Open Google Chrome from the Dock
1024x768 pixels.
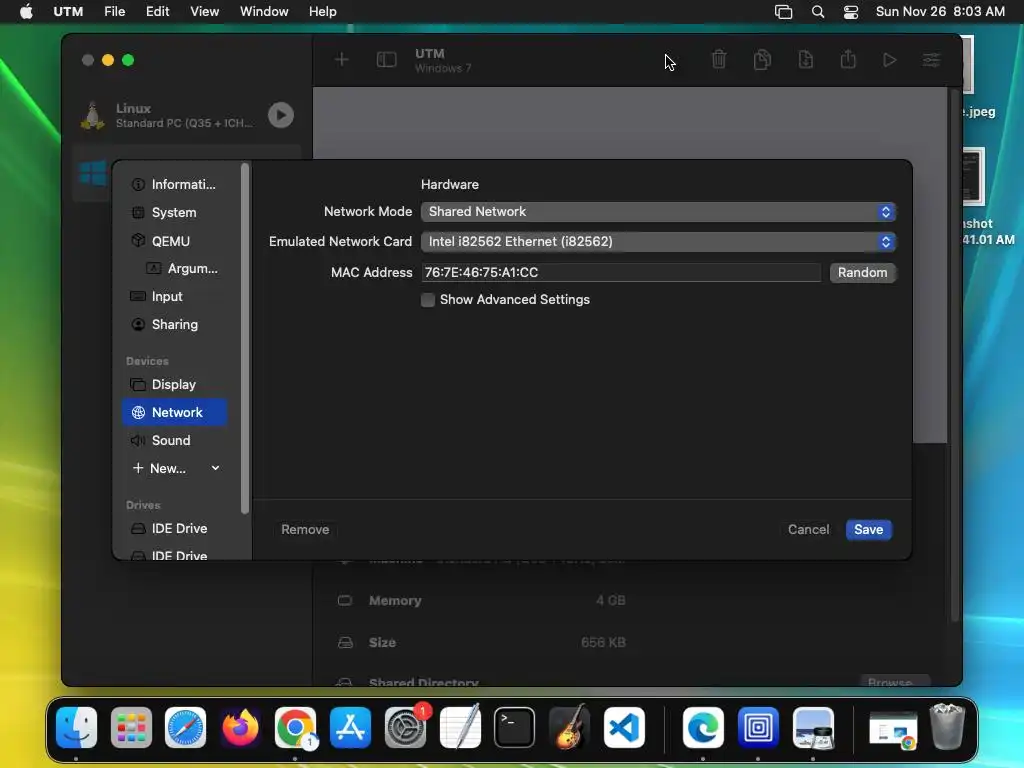[x=295, y=727]
